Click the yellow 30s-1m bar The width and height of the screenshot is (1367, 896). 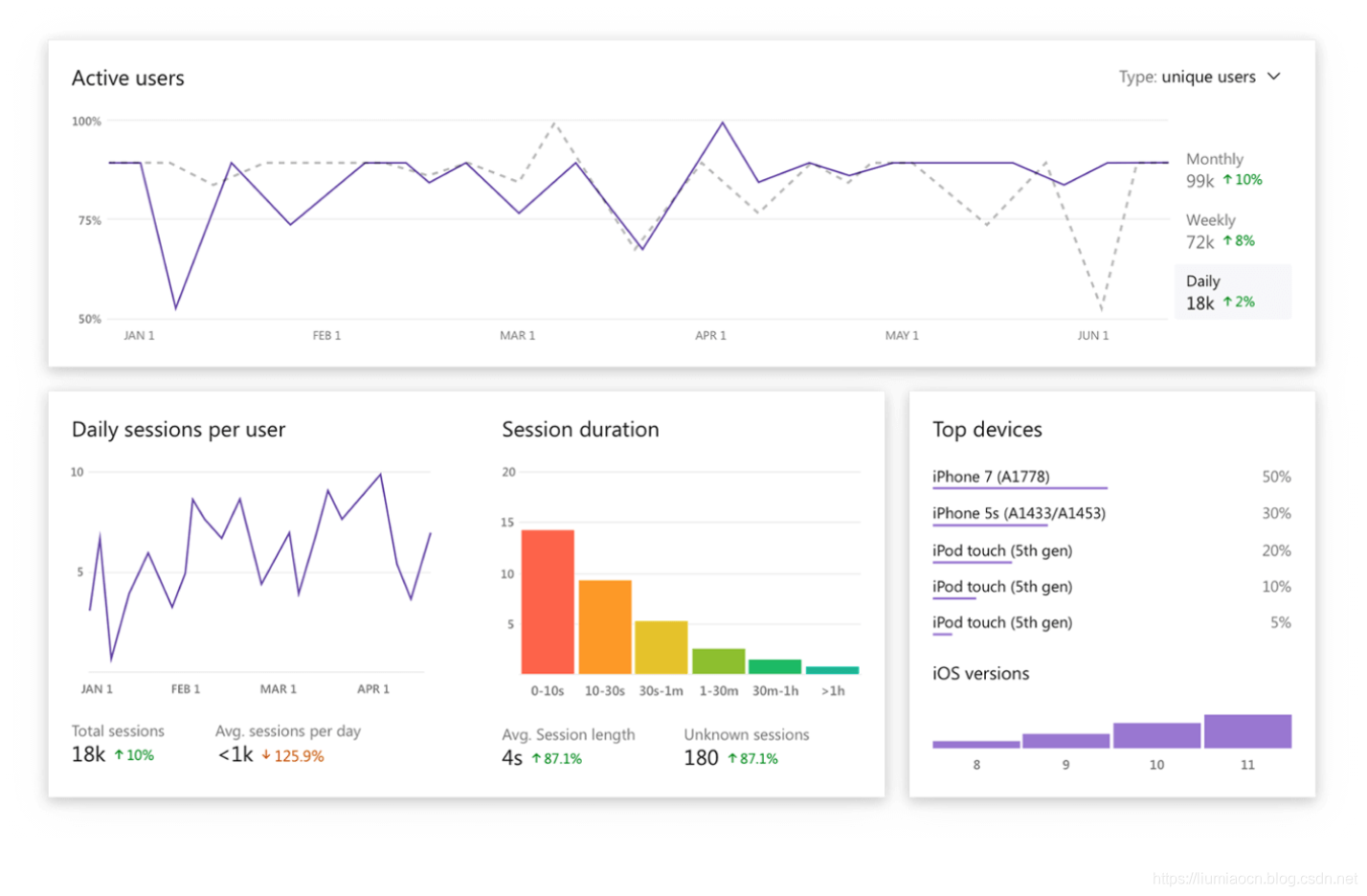coord(661,647)
